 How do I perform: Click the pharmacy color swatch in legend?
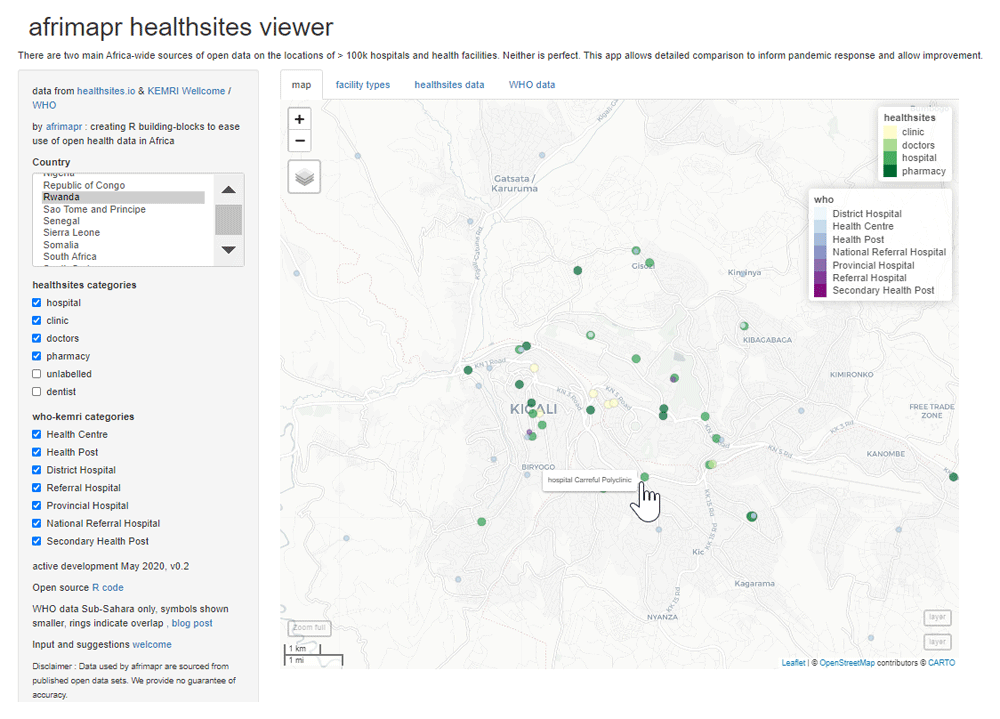[890, 171]
